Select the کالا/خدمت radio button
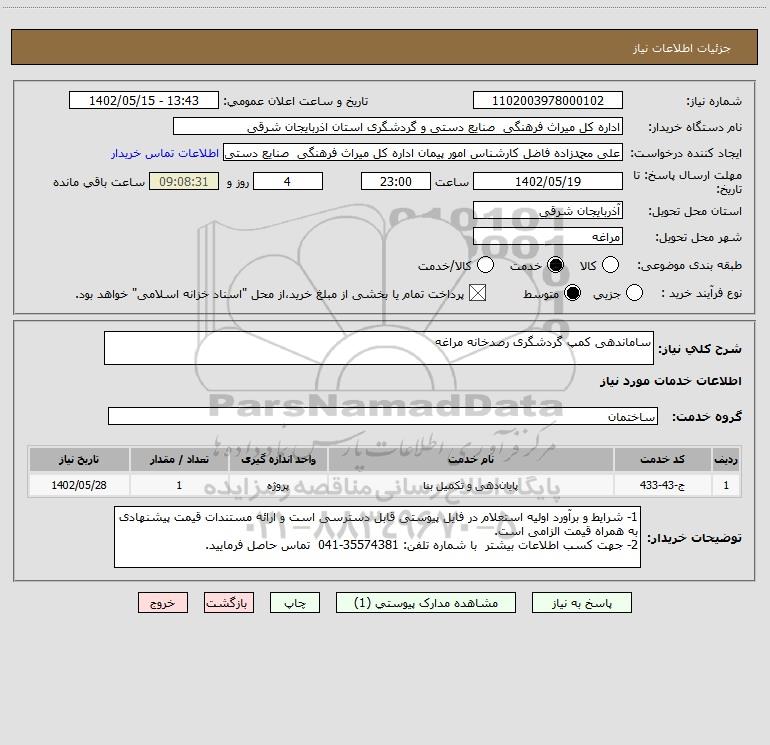The width and height of the screenshot is (770, 745). tap(485, 265)
